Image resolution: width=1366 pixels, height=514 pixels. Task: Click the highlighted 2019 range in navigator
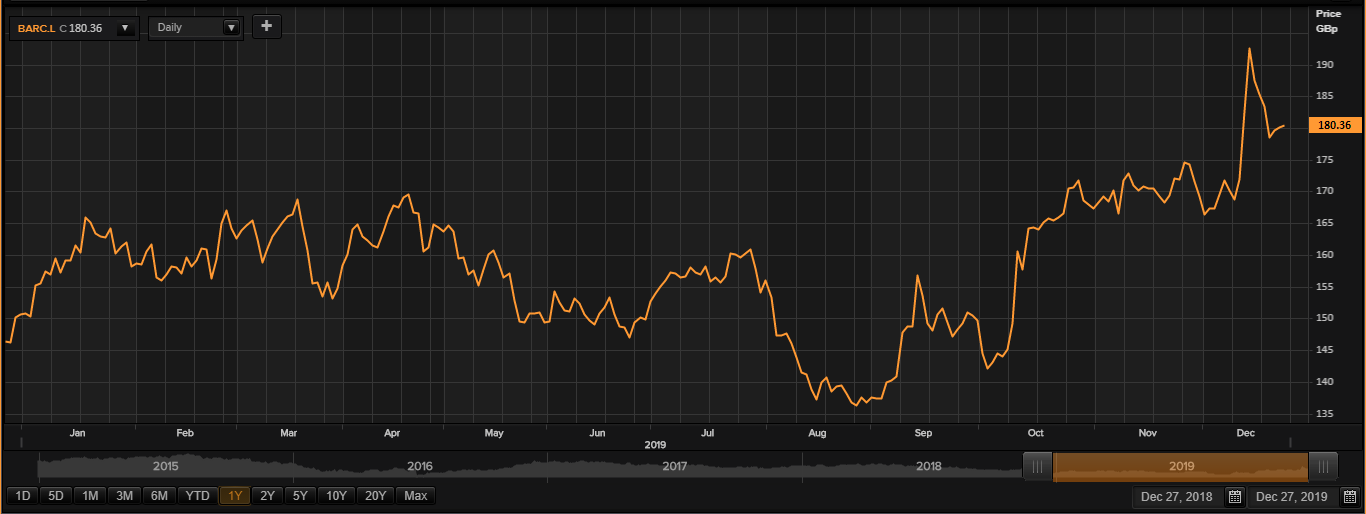1180,466
